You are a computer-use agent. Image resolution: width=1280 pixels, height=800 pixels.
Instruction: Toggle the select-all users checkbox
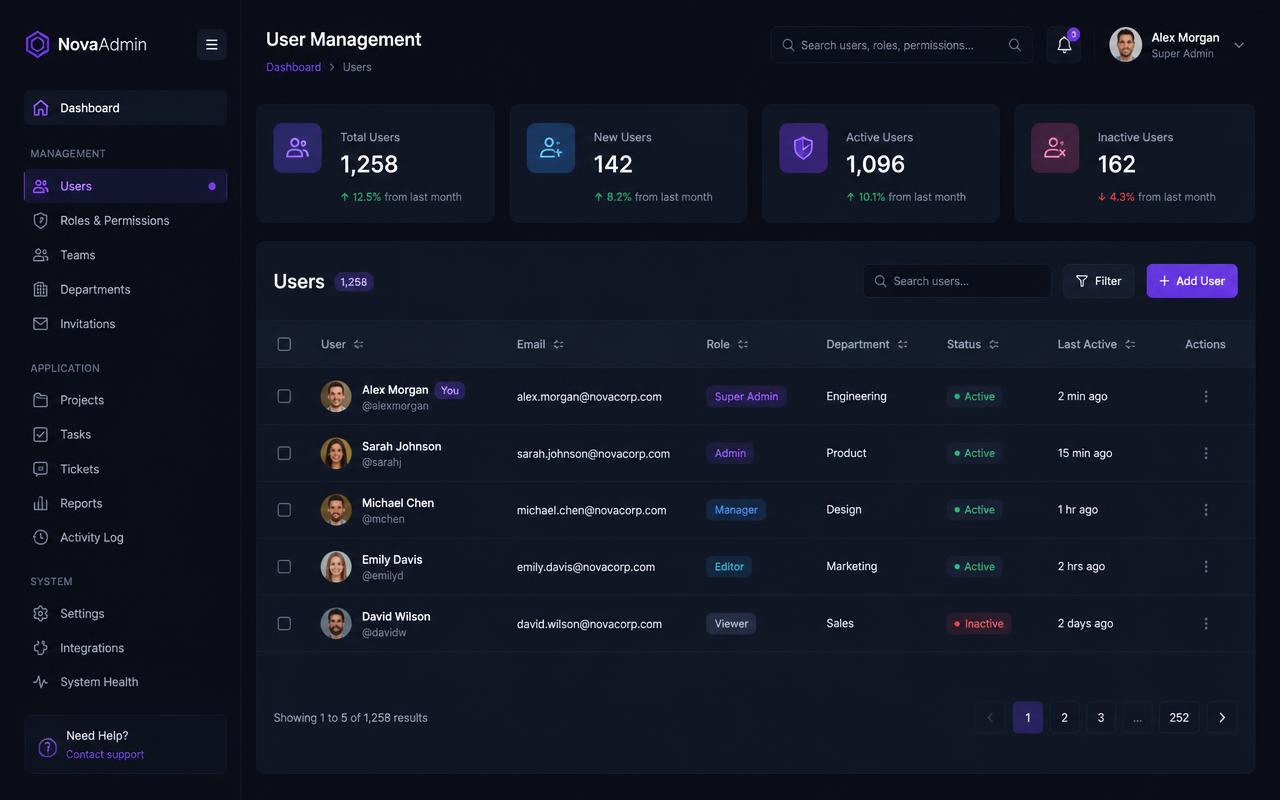[x=284, y=344]
